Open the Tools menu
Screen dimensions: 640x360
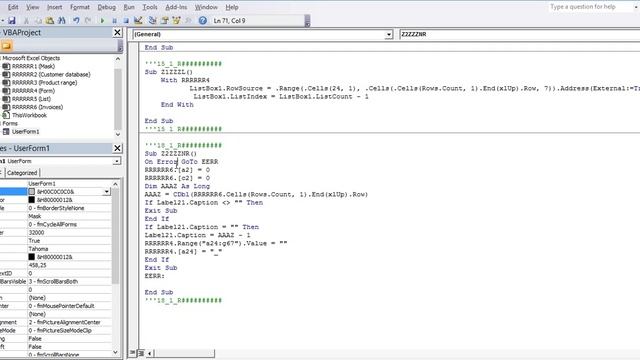[x=150, y=7]
